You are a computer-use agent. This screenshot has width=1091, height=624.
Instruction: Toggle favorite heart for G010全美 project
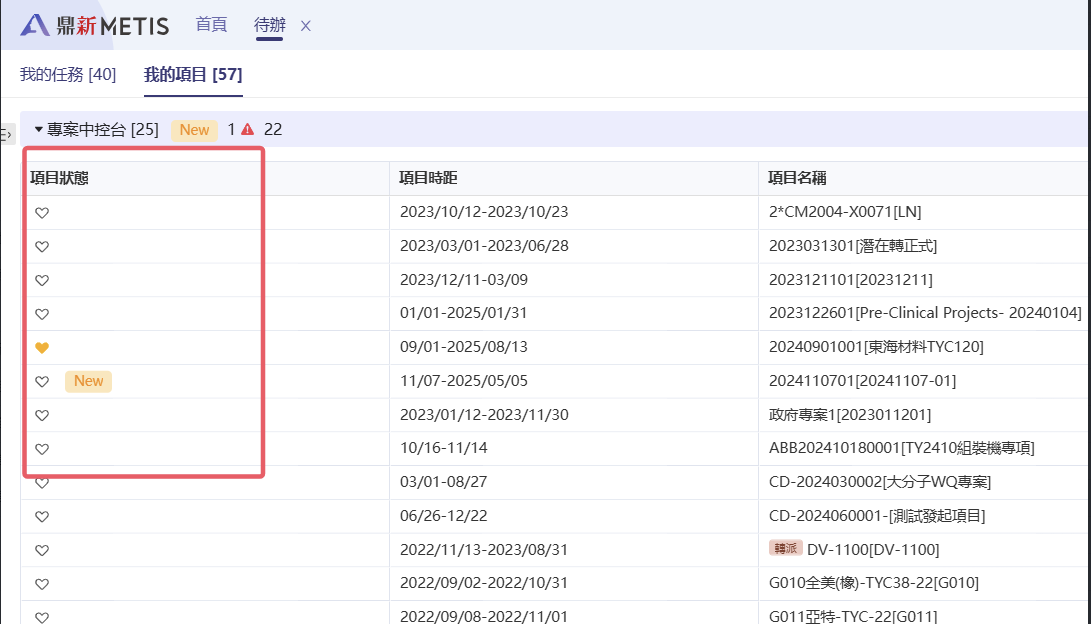(x=42, y=584)
